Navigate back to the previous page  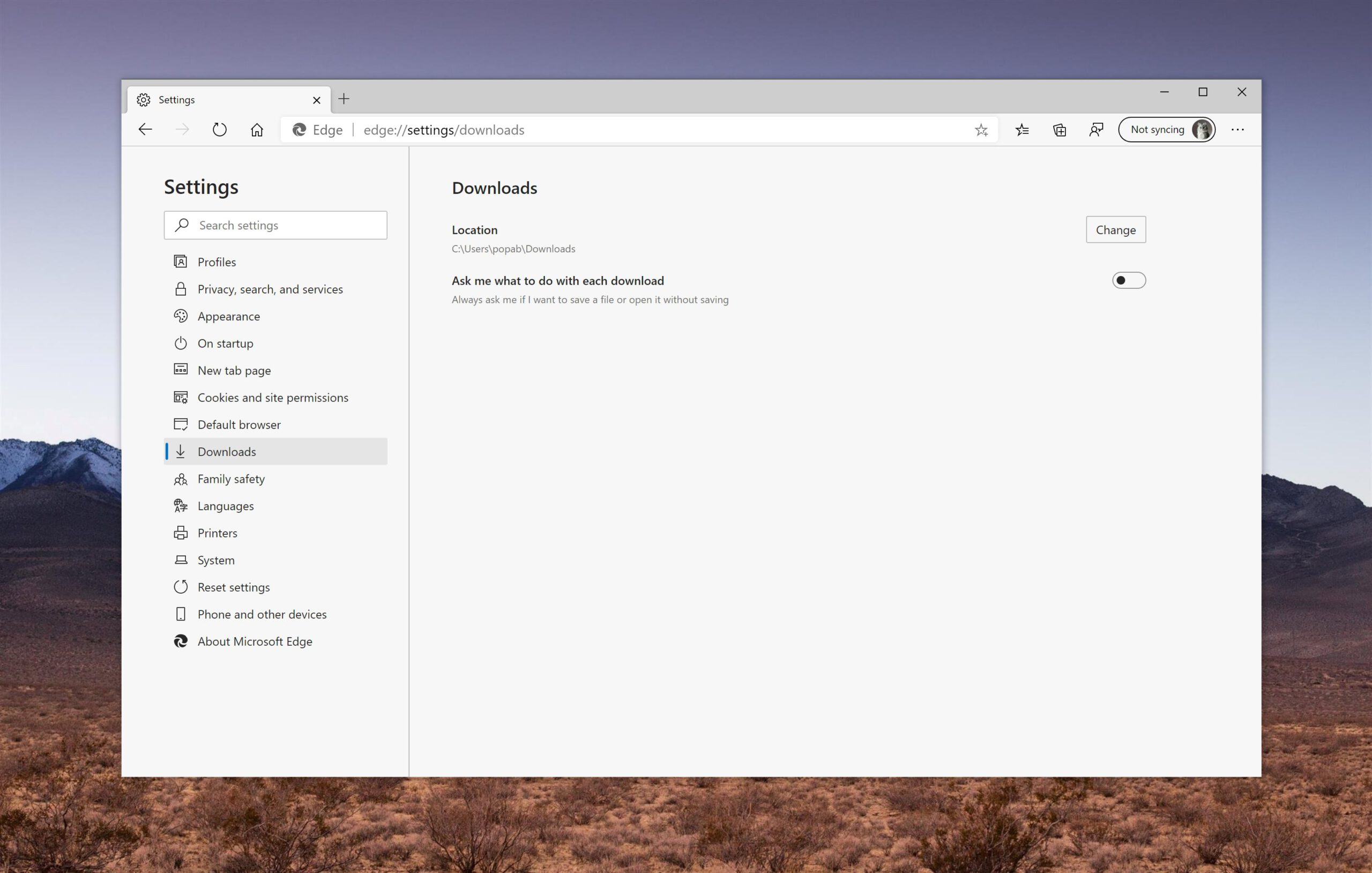pyautogui.click(x=145, y=129)
